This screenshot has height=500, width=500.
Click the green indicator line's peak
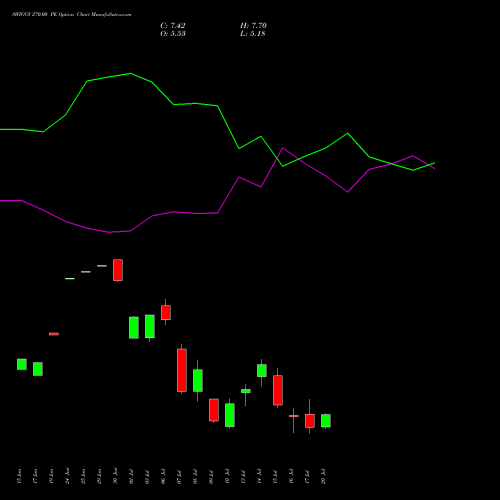[x=130, y=73]
